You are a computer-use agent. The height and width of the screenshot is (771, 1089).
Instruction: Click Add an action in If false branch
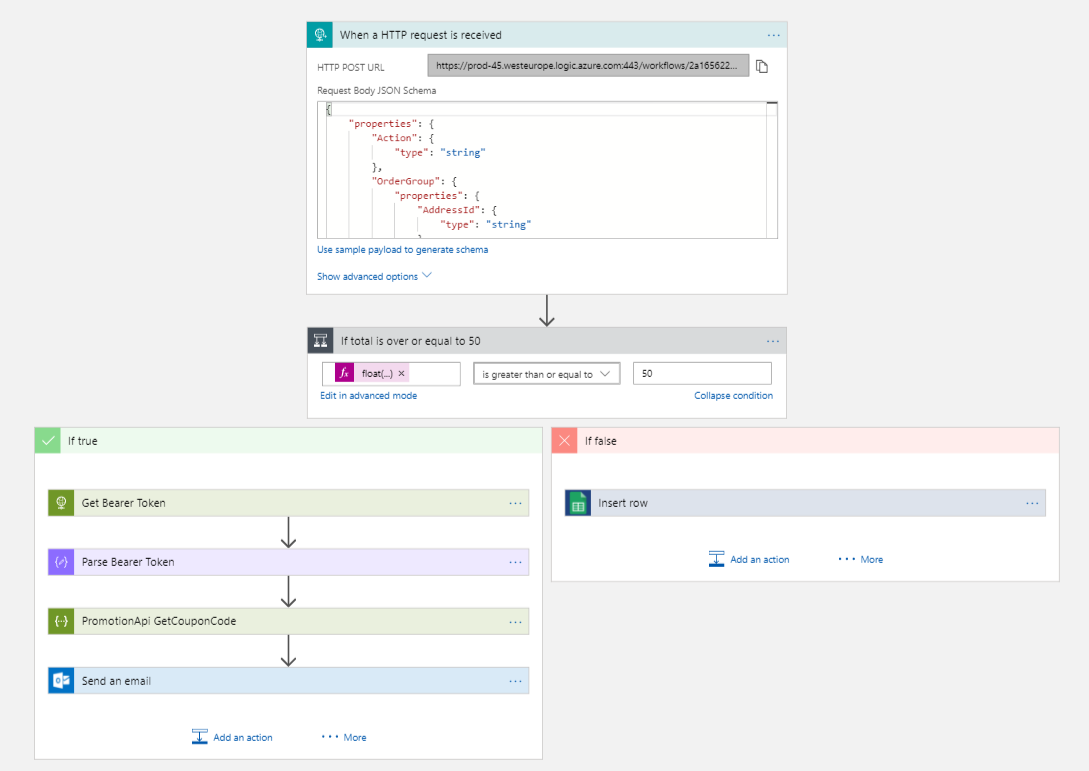coord(749,559)
